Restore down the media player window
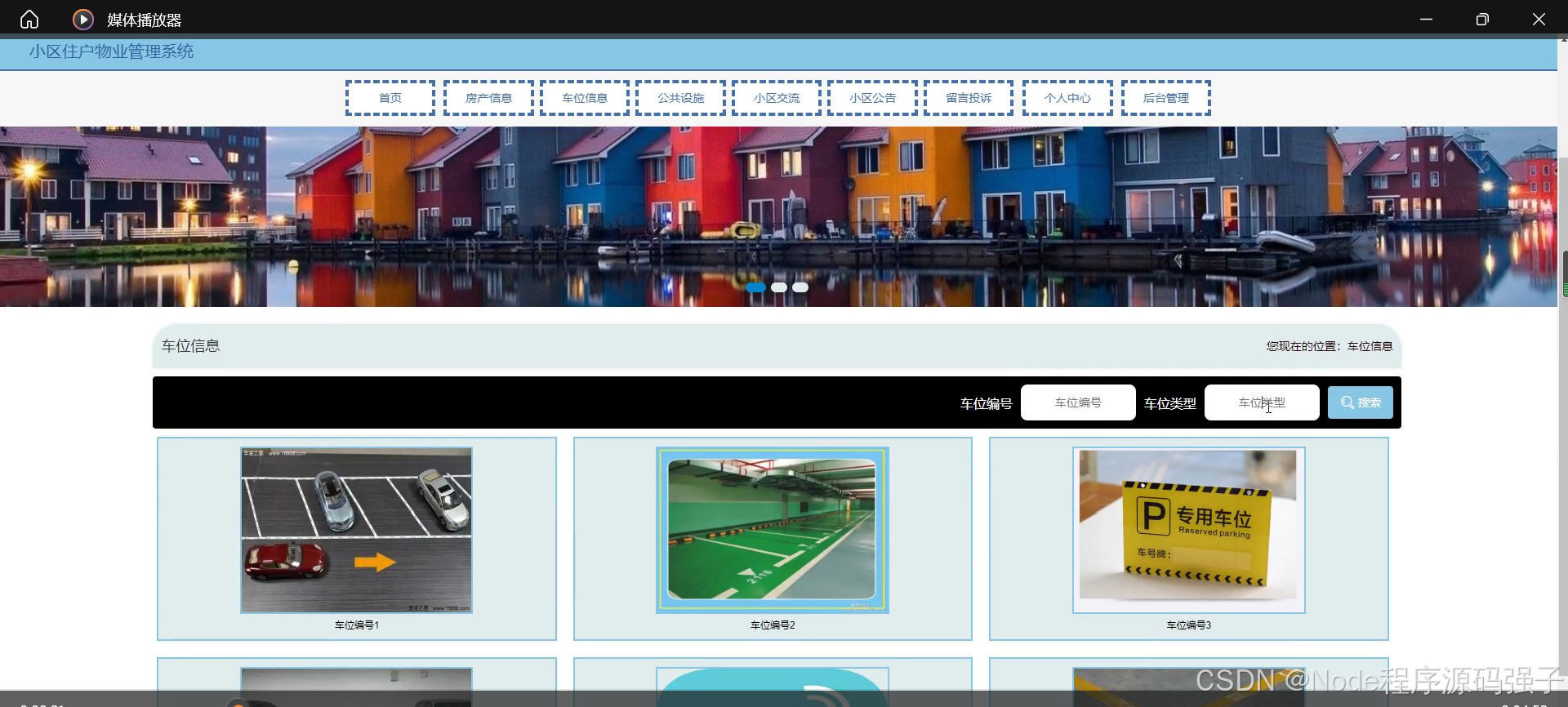Viewport: 1568px width, 707px height. pyautogui.click(x=1482, y=19)
